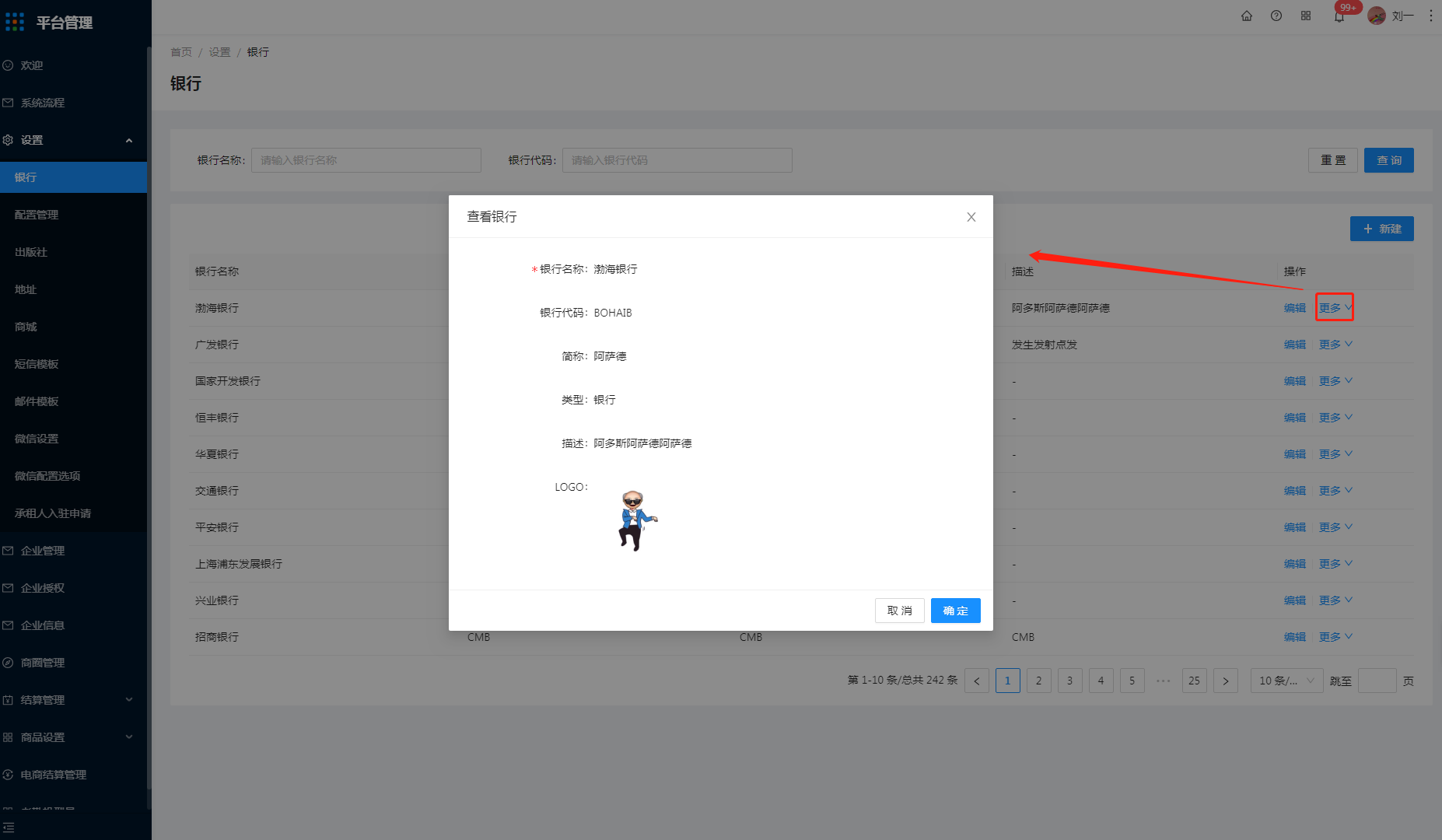This screenshot has height=840, width=1442.
Task: Click the 商品设置 grid icon in sidebar
Action: tap(8, 737)
